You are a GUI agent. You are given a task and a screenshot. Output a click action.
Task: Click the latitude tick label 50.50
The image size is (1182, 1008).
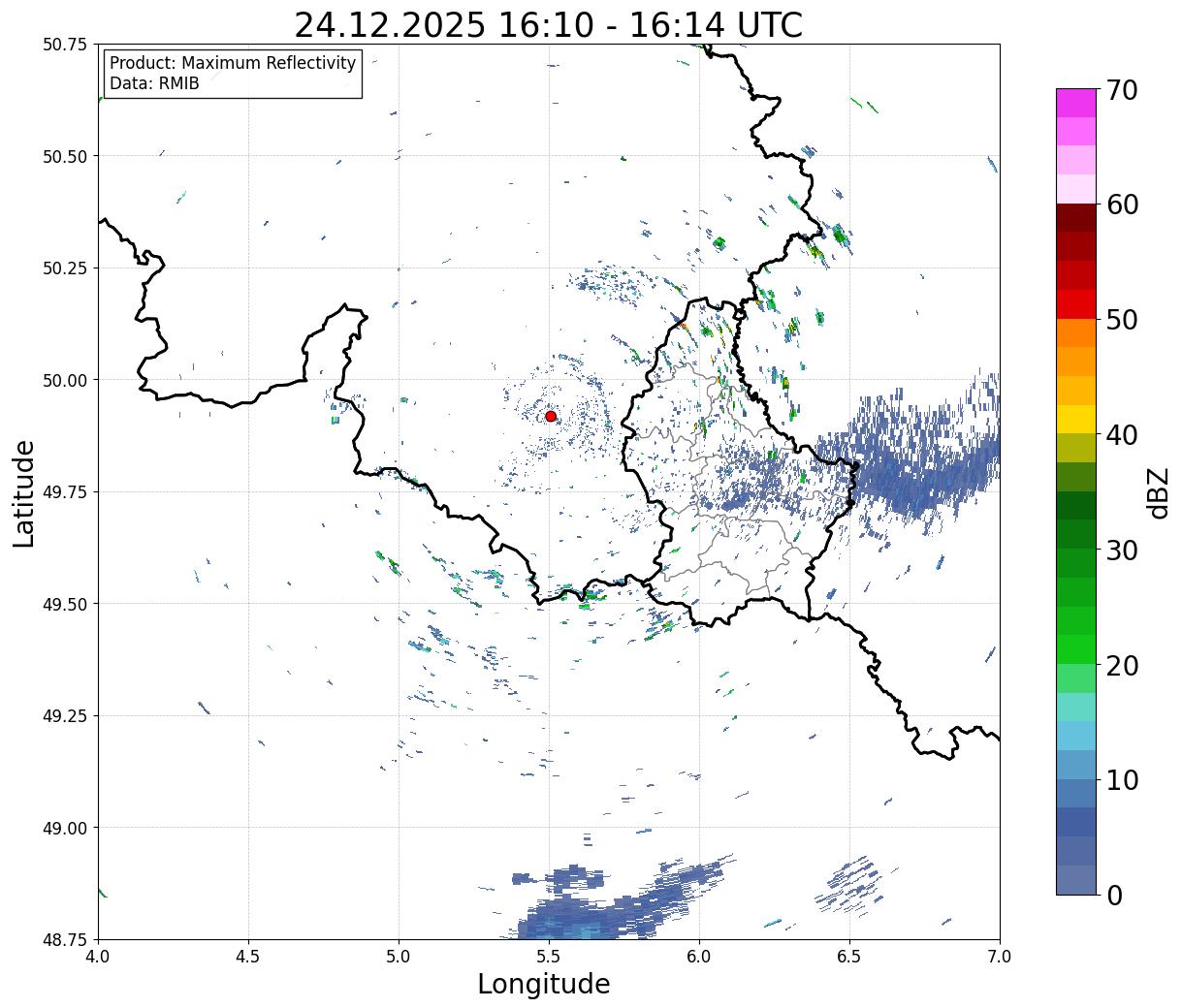click(x=64, y=156)
